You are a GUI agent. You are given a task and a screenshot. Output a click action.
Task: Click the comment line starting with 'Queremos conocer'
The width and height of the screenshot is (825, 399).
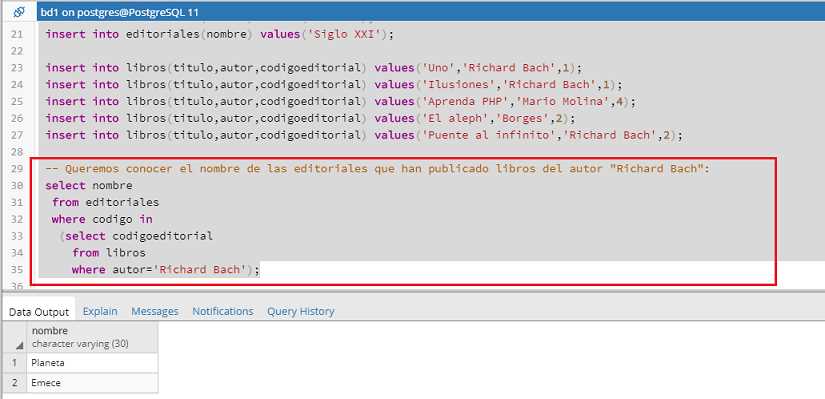coord(378,169)
